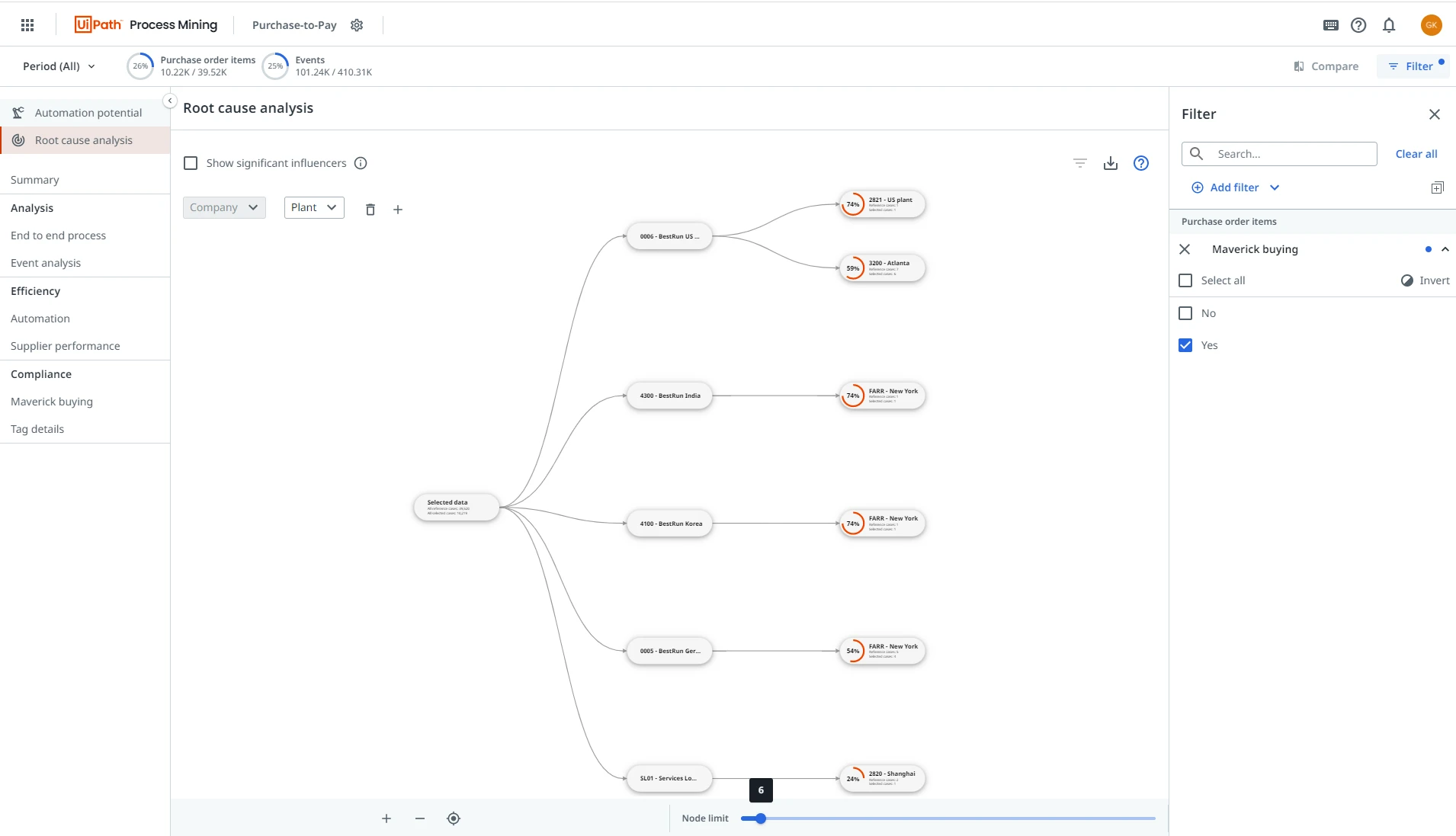Image resolution: width=1456 pixels, height=836 pixels.
Task: Open Purchase-to-Pay settings gear
Action: click(x=357, y=25)
